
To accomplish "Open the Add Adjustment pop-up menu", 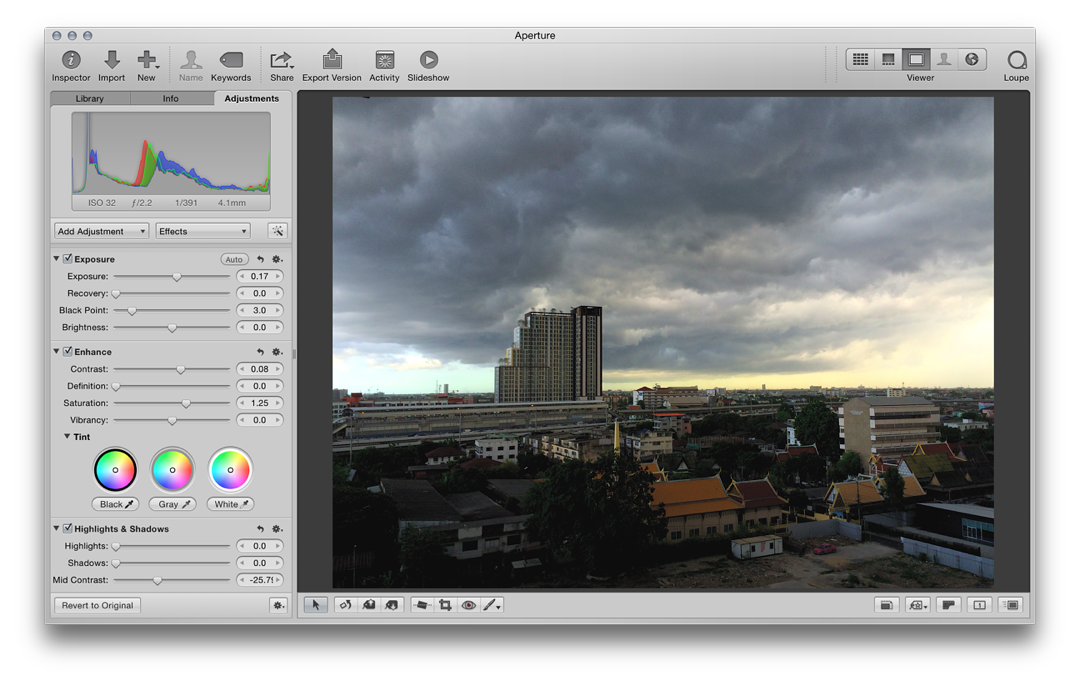I will [x=101, y=231].
